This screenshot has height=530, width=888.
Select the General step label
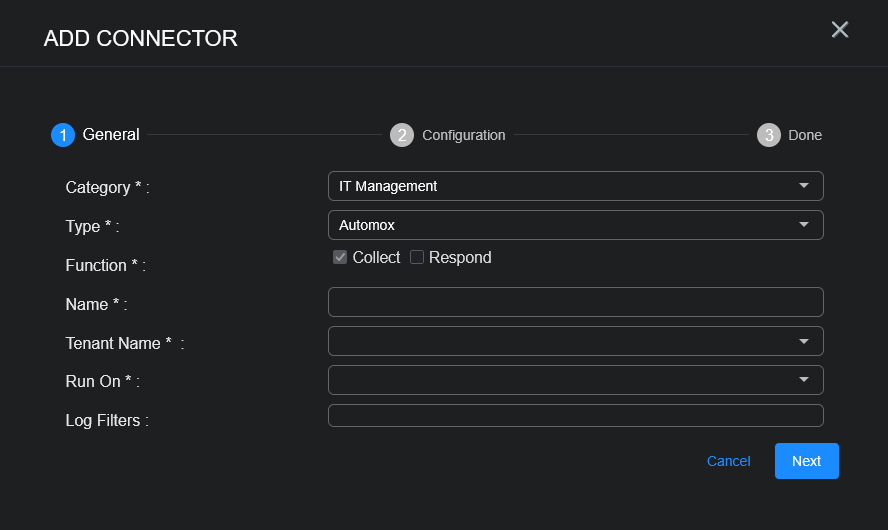[111, 135]
